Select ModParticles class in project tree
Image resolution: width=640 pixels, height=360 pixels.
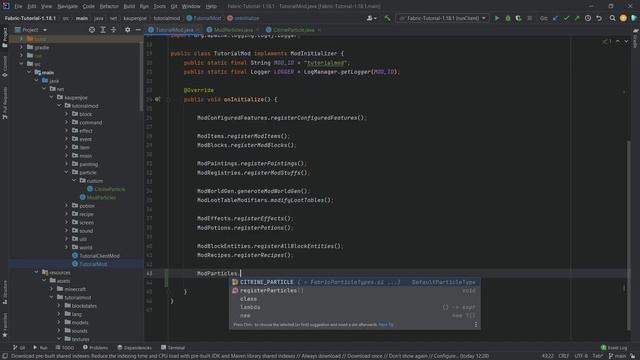tap(98, 197)
